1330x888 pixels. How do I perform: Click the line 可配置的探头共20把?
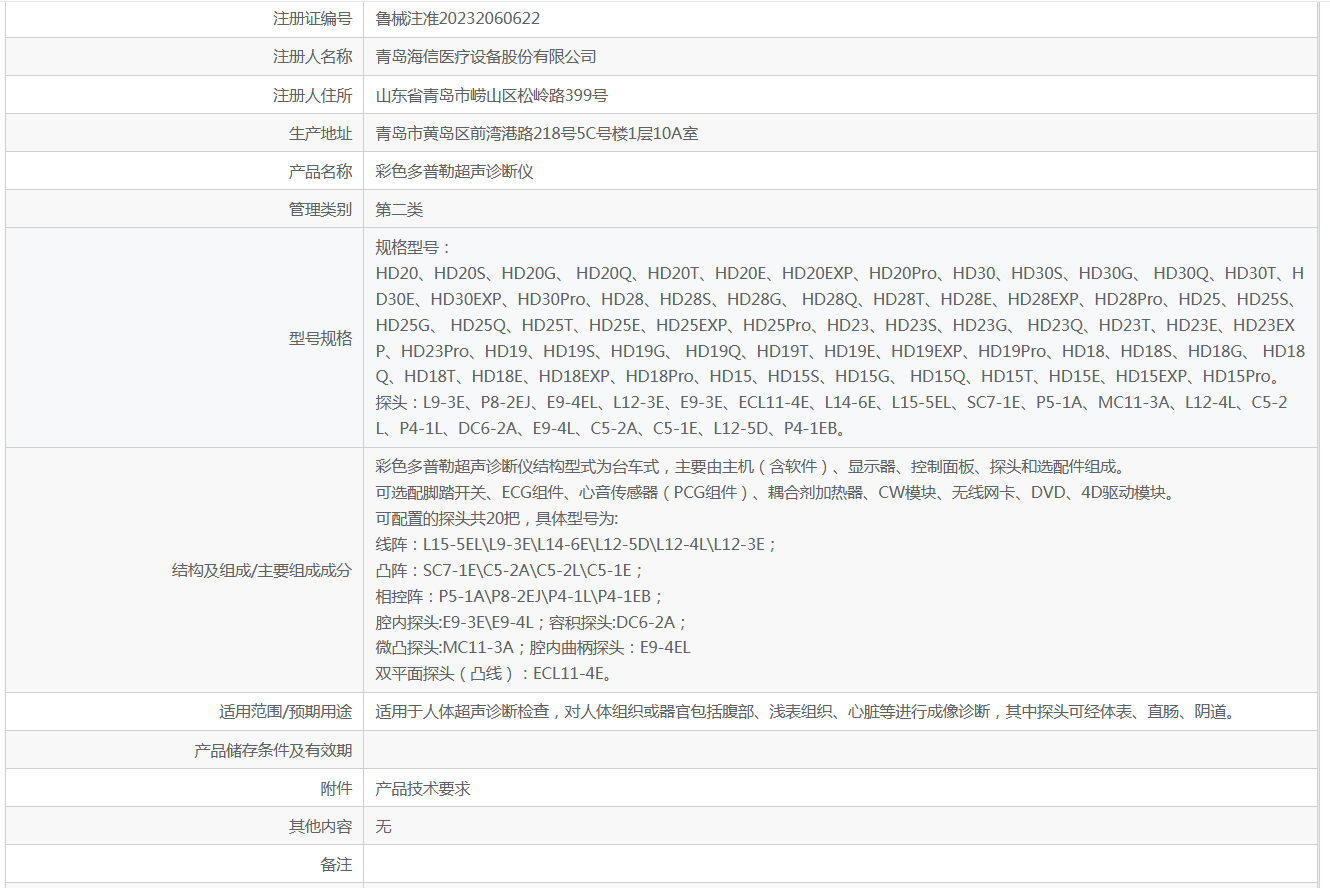[x=497, y=518]
